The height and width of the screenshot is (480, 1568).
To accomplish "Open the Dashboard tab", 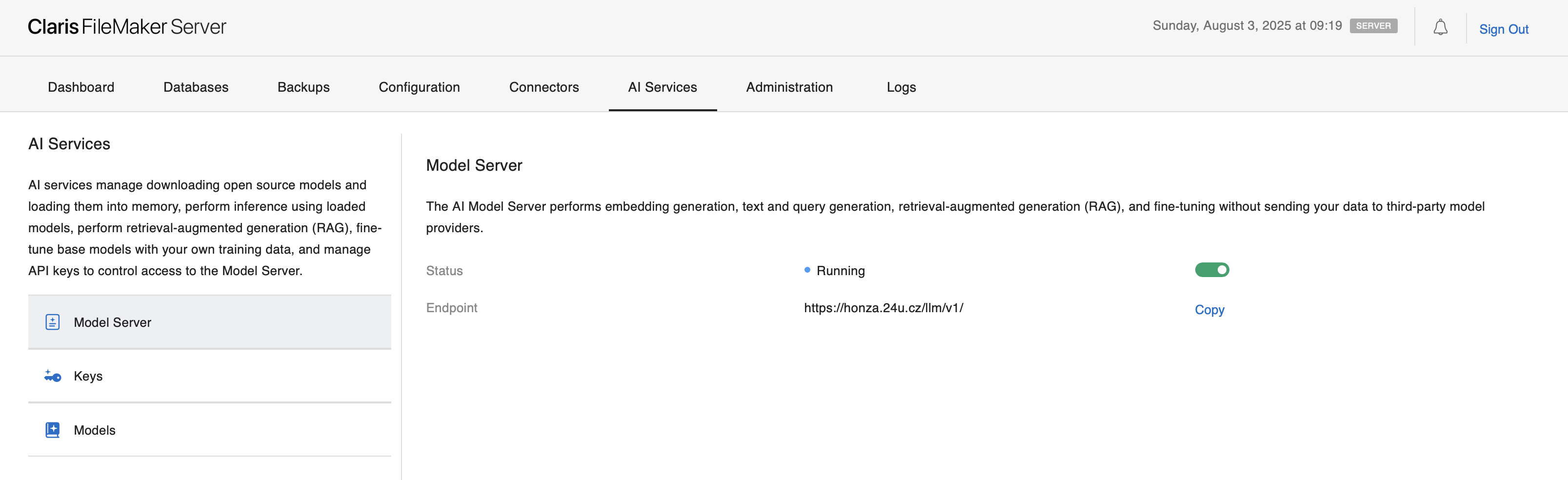I will [81, 87].
